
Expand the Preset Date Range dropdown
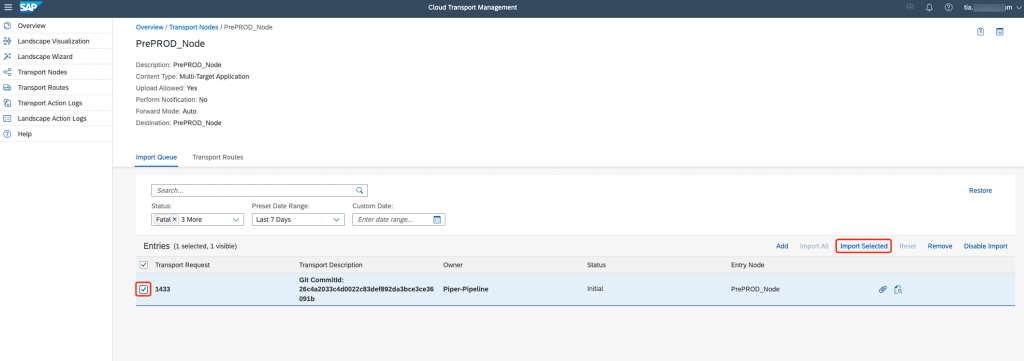tap(337, 220)
